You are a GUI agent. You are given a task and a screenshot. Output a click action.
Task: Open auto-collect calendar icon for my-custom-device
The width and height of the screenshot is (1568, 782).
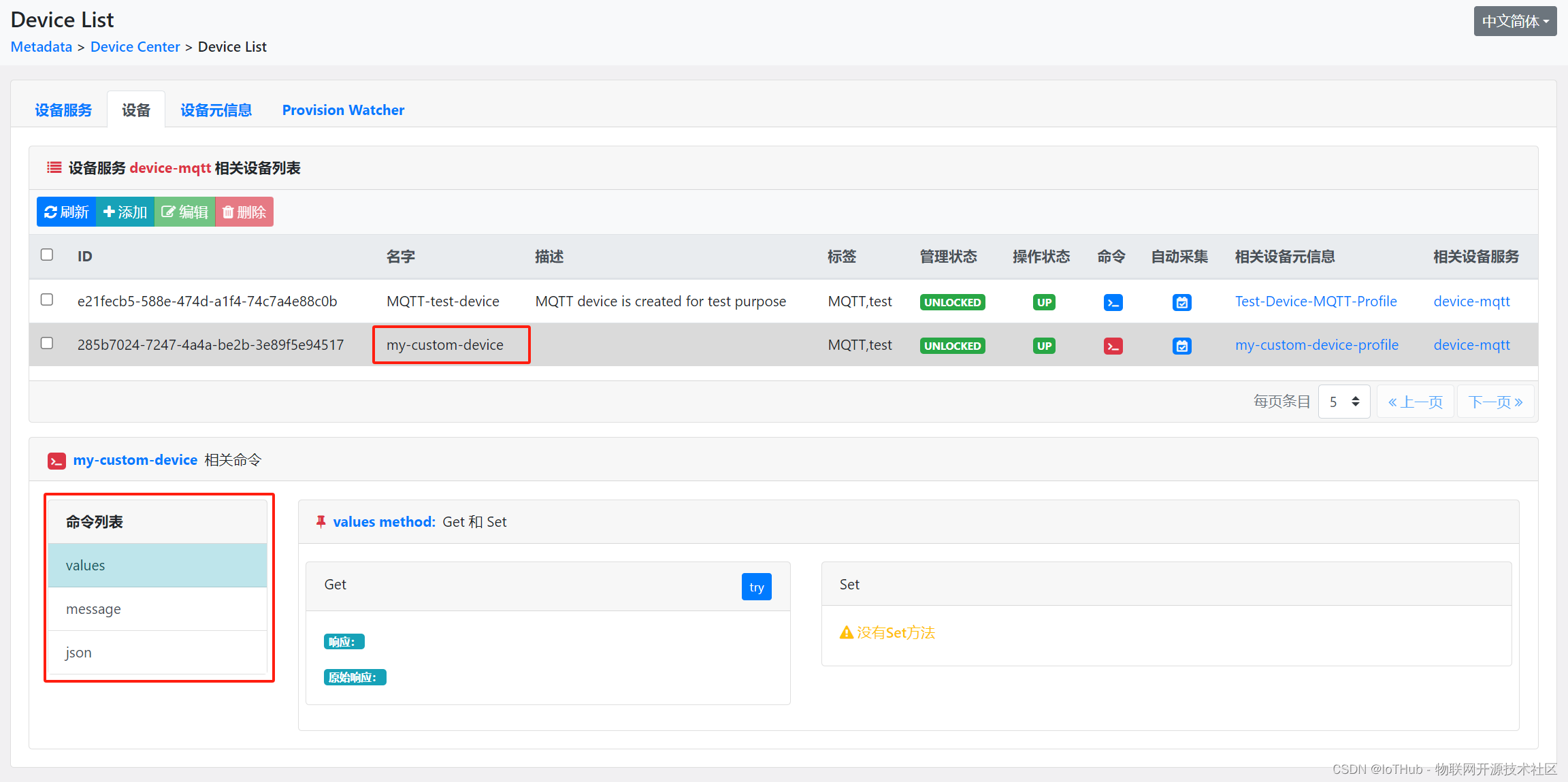click(1182, 346)
